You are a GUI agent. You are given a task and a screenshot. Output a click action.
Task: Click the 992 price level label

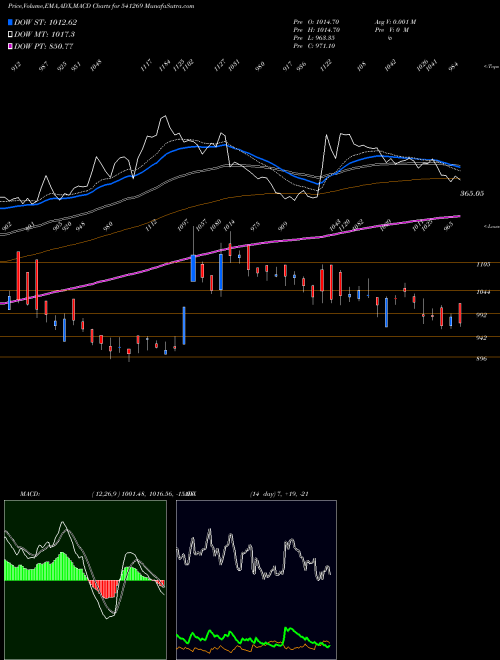tap(482, 314)
